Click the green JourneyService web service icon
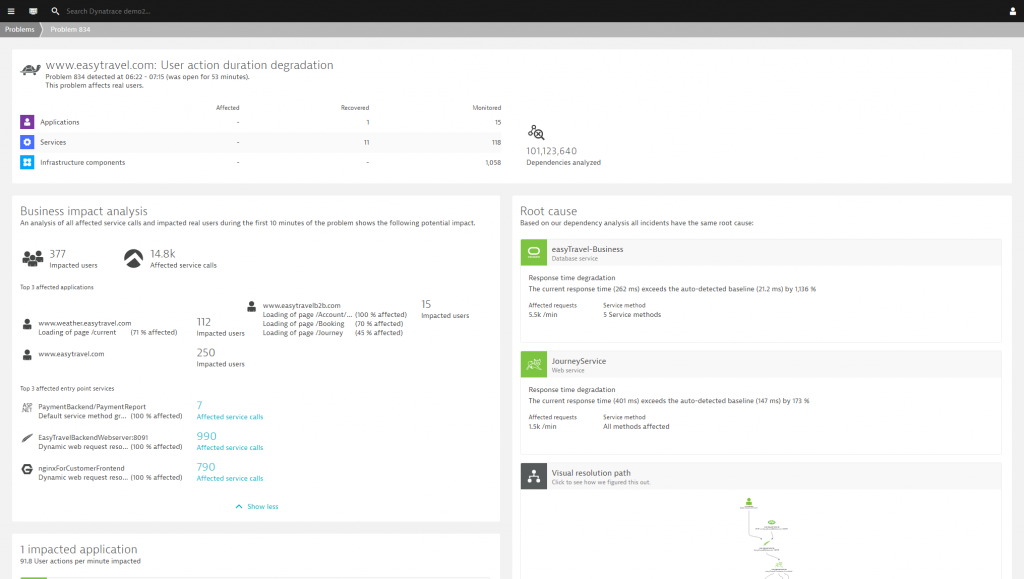 click(534, 364)
